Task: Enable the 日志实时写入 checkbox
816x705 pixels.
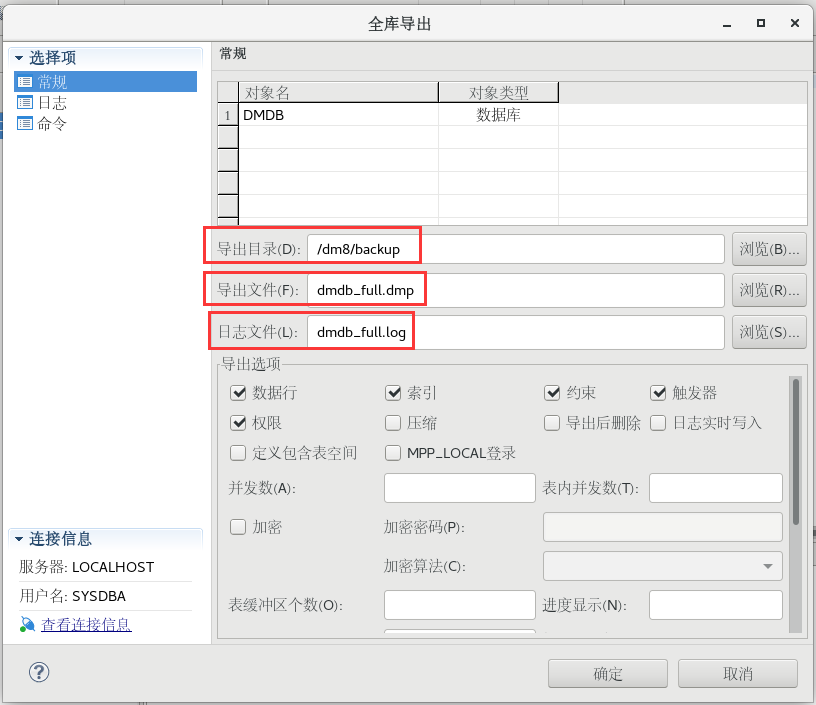Action: point(658,422)
